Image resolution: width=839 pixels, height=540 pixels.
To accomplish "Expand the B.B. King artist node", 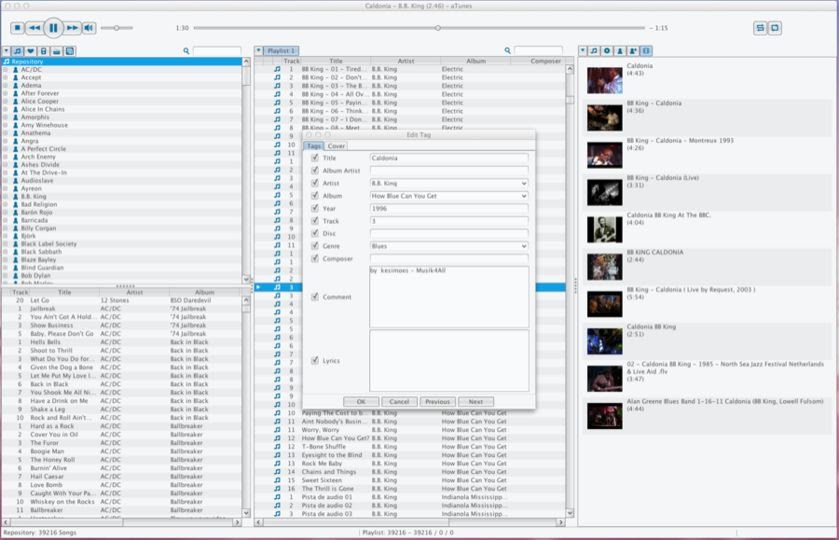I will [x=5, y=196].
